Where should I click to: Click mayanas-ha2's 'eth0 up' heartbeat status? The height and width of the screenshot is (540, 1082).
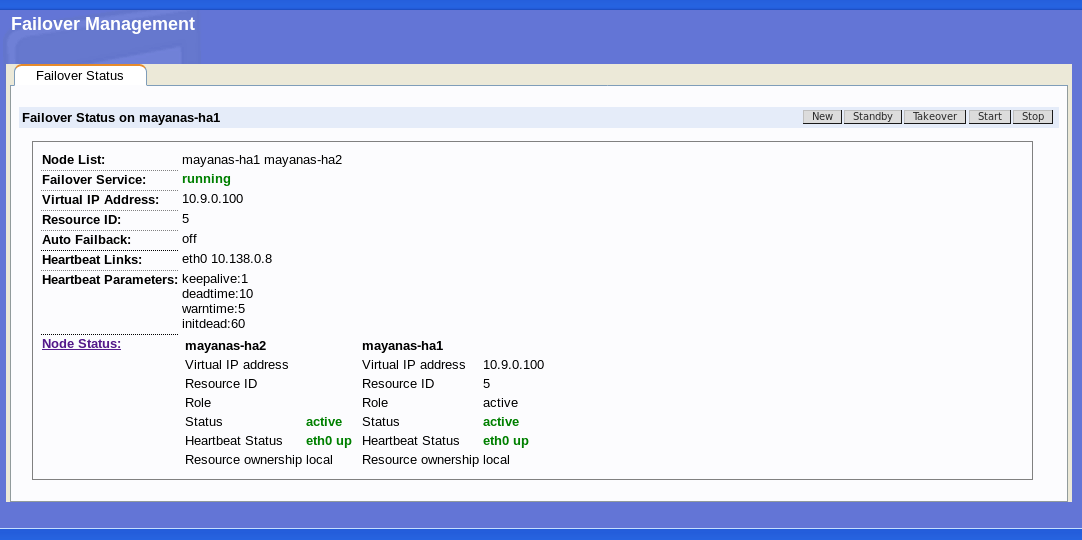(328, 441)
